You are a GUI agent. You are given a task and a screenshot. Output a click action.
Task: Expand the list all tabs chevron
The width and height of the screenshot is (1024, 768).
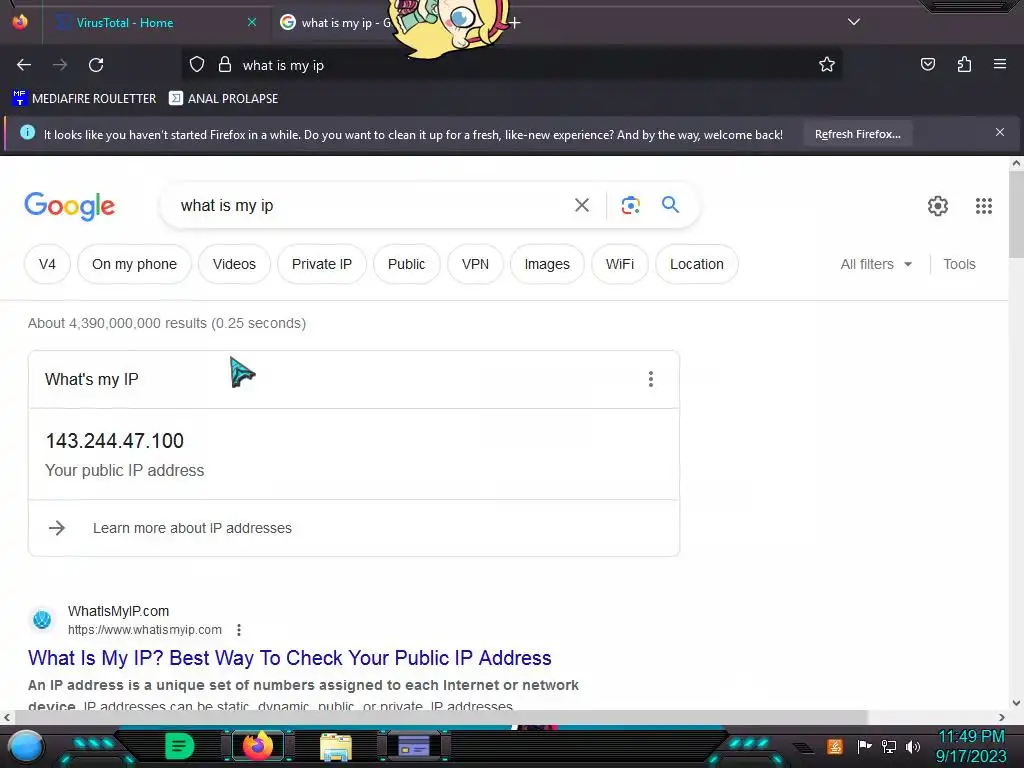(854, 22)
